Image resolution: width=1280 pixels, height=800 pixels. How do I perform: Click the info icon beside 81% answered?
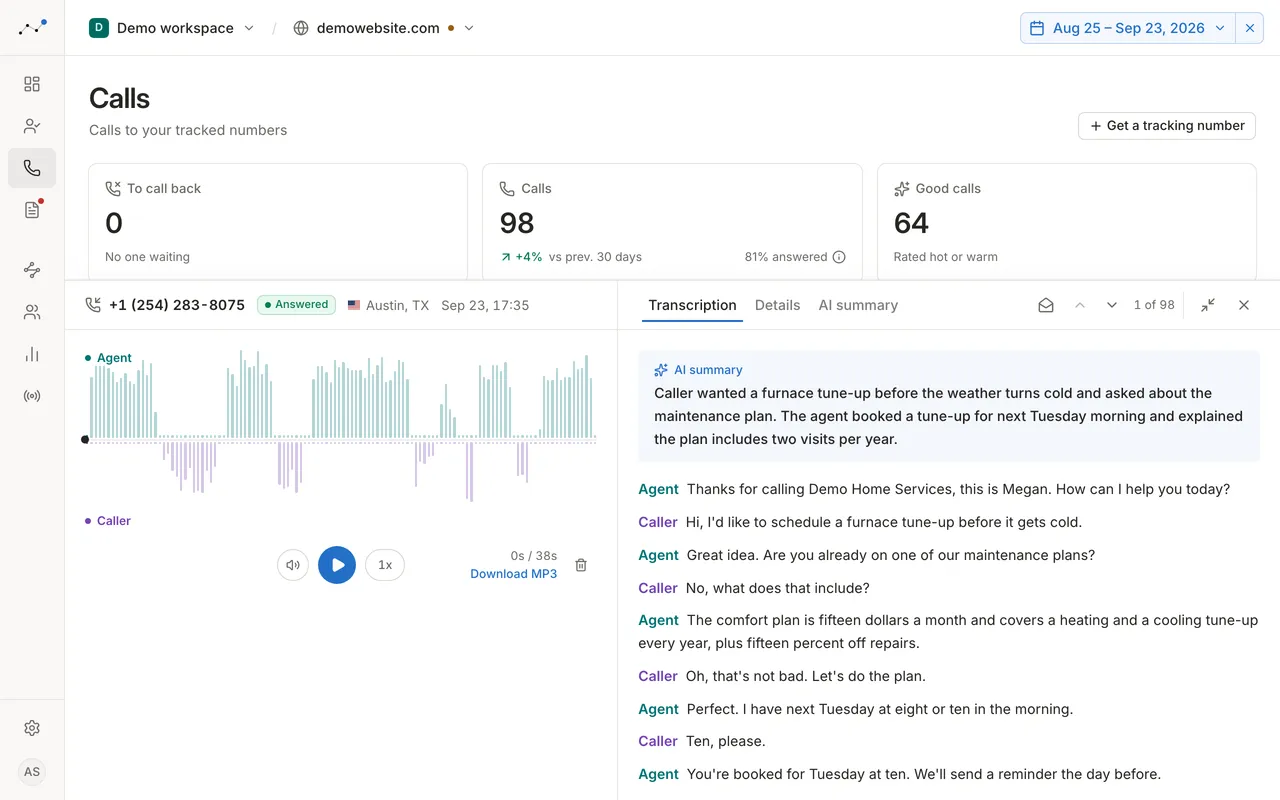pos(839,257)
